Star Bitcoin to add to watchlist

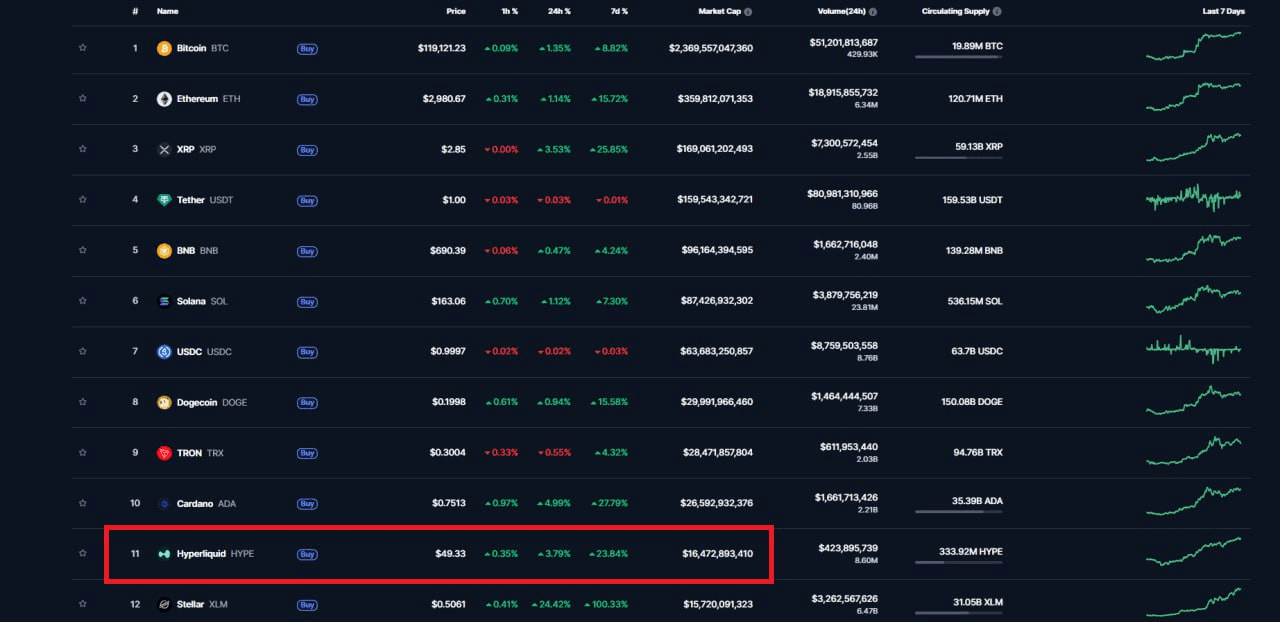82,48
